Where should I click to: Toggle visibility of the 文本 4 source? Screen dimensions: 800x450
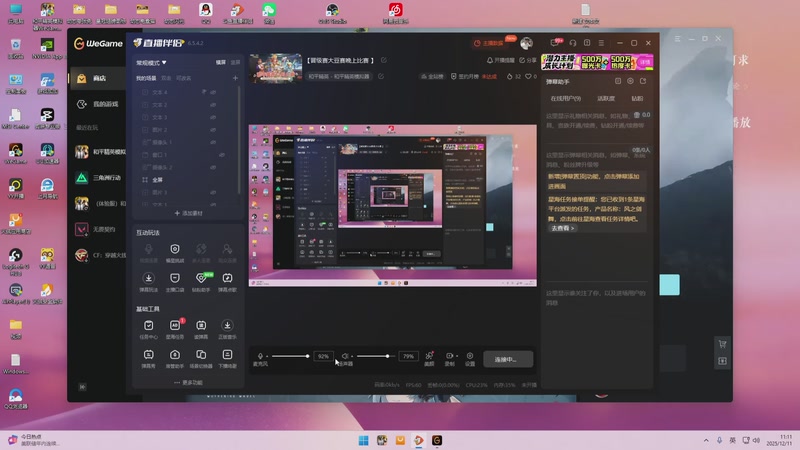point(213,92)
